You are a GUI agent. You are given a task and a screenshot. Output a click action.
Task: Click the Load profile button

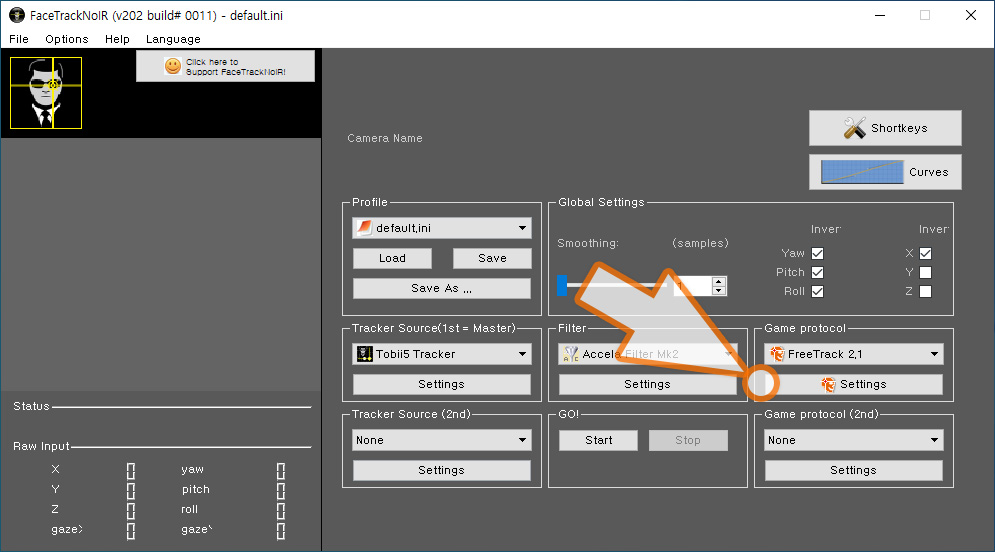click(392, 258)
